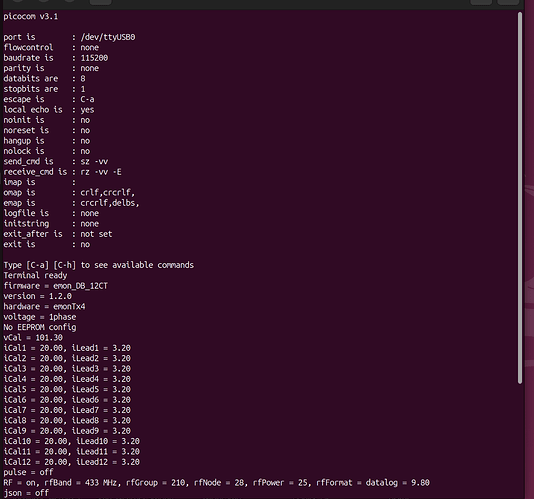Click the 'Terminal ready' line
The image size is (534, 499).
(x=35, y=275)
